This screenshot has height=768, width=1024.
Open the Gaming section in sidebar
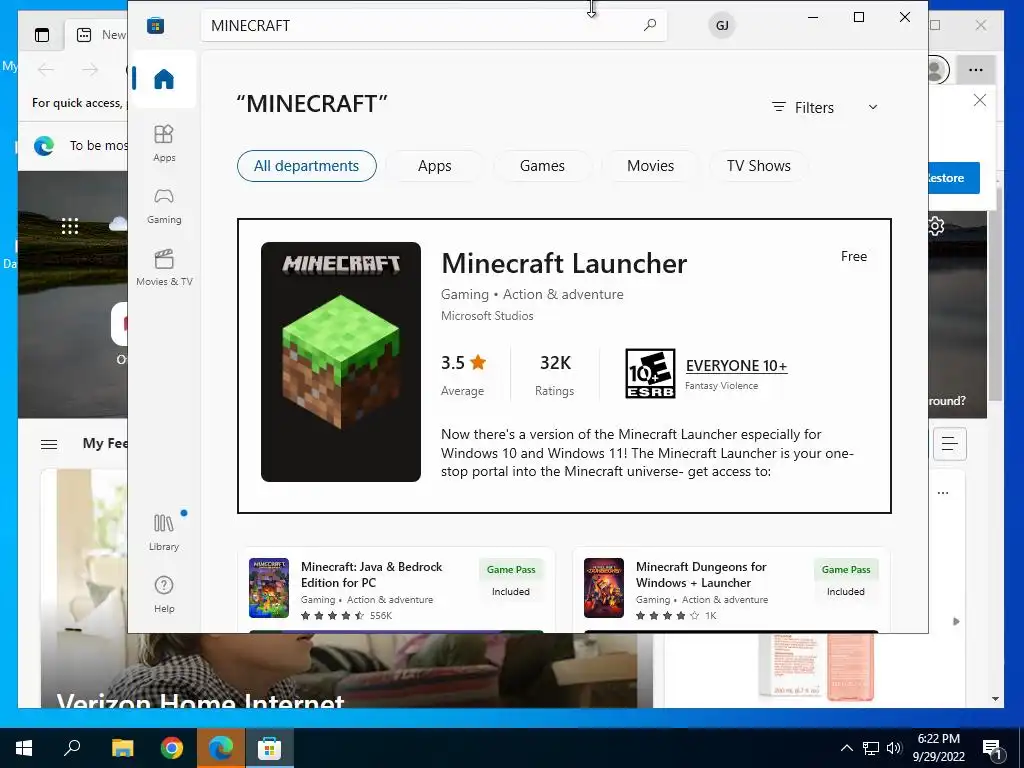pyautogui.click(x=164, y=206)
